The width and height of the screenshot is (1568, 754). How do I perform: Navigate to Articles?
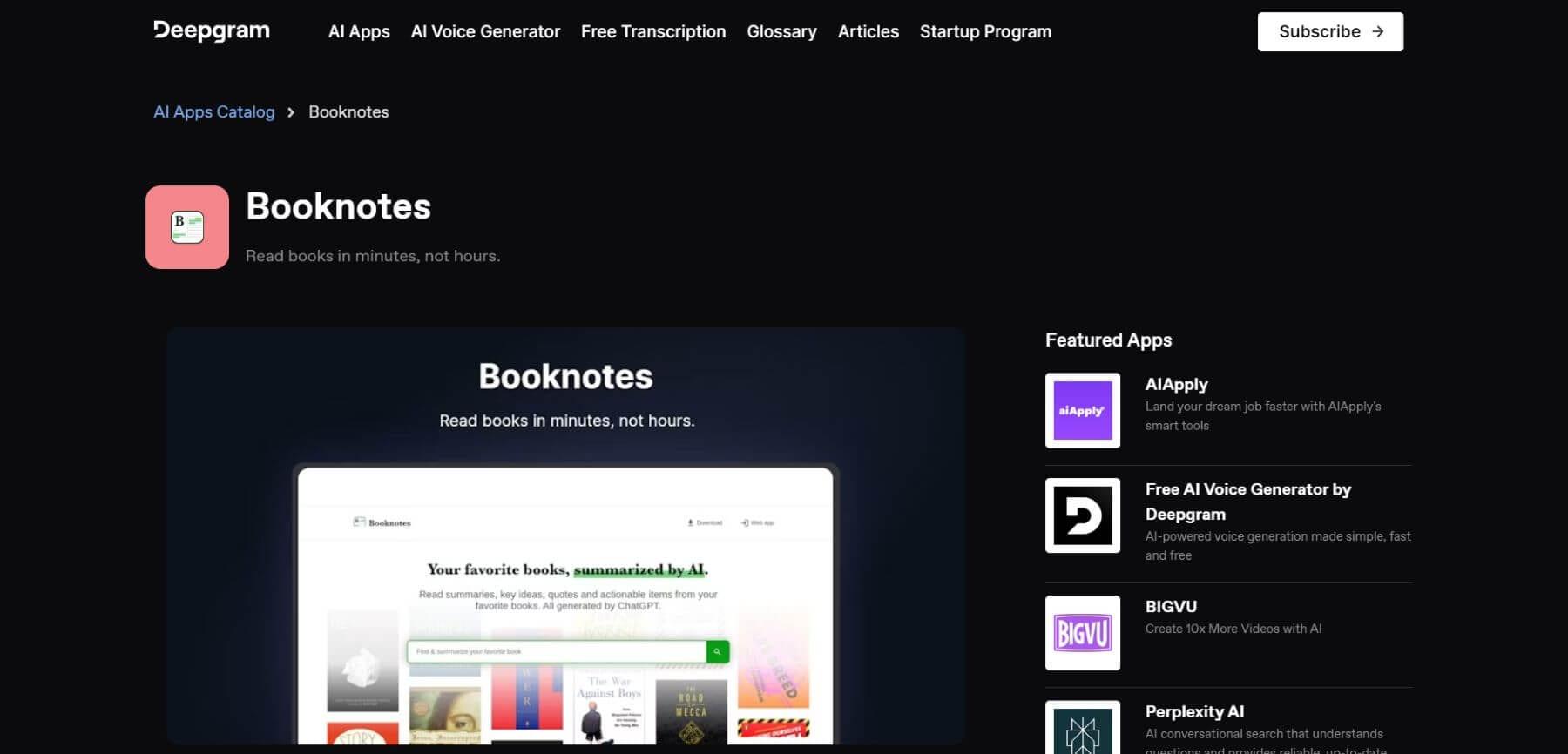868,31
